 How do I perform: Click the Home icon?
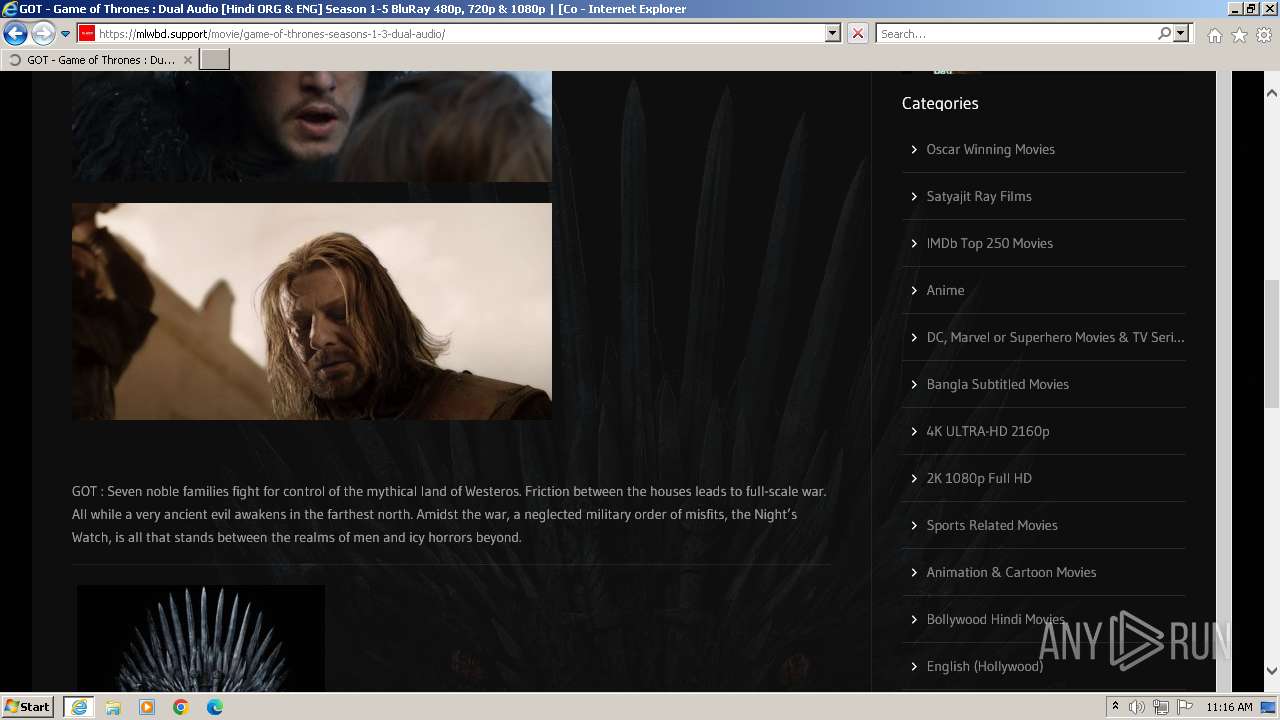click(1214, 35)
